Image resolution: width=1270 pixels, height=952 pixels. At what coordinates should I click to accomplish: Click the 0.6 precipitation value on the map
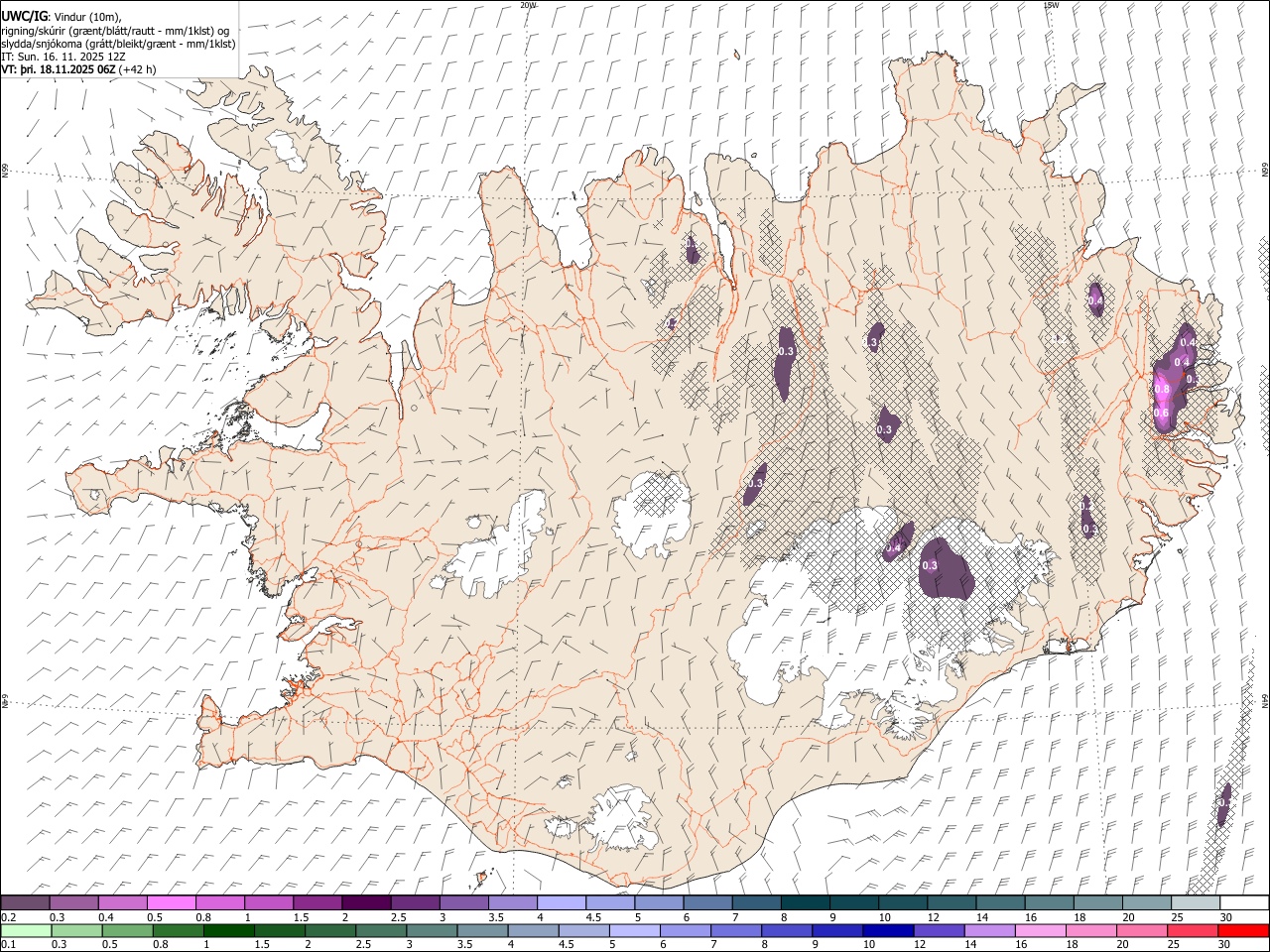pos(1161,414)
